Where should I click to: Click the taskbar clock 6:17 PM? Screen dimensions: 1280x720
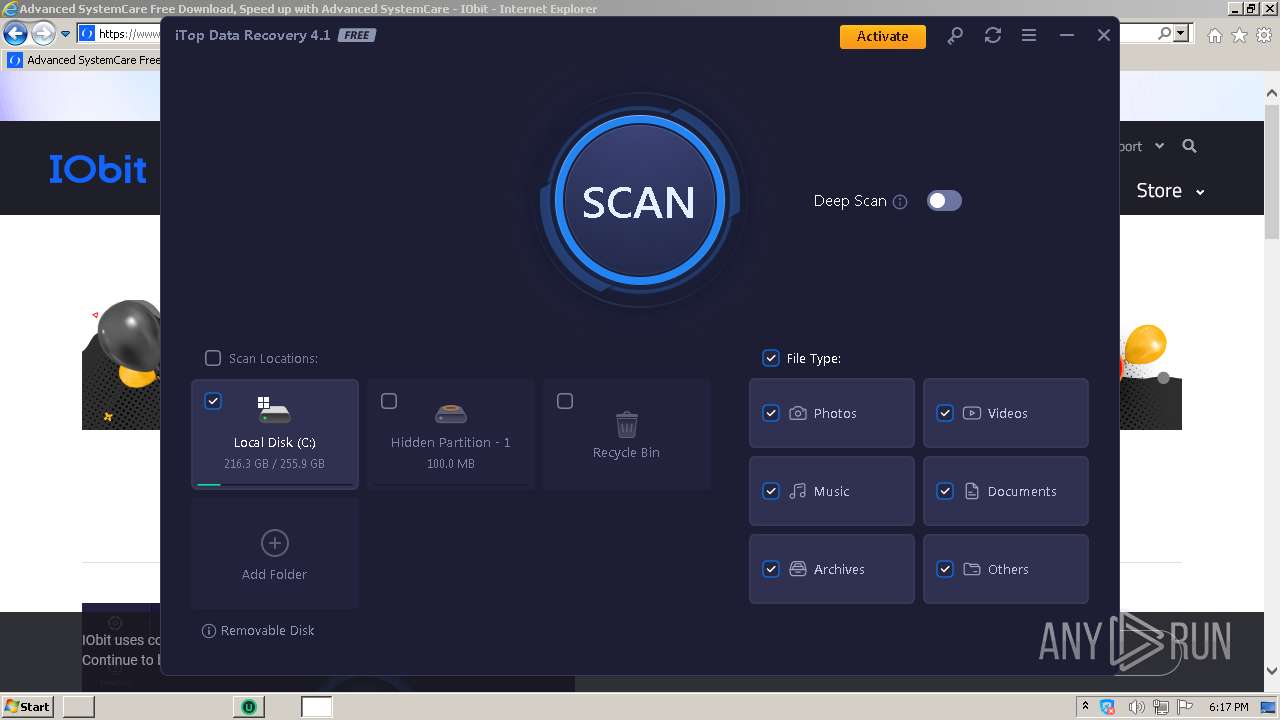1228,707
